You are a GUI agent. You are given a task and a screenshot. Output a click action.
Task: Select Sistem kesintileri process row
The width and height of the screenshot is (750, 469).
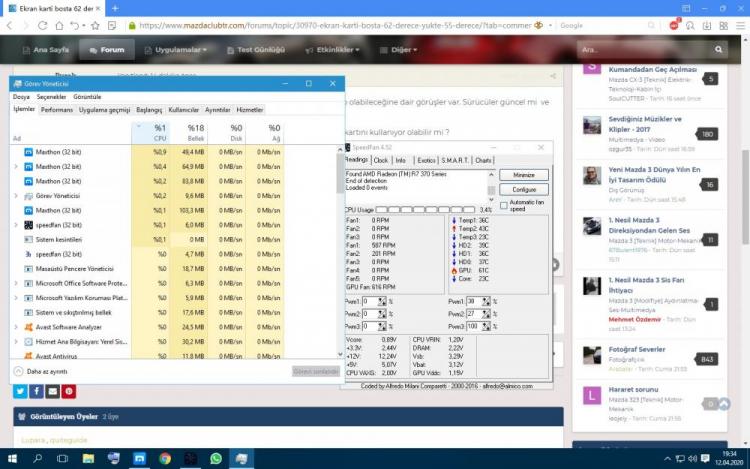148,240
